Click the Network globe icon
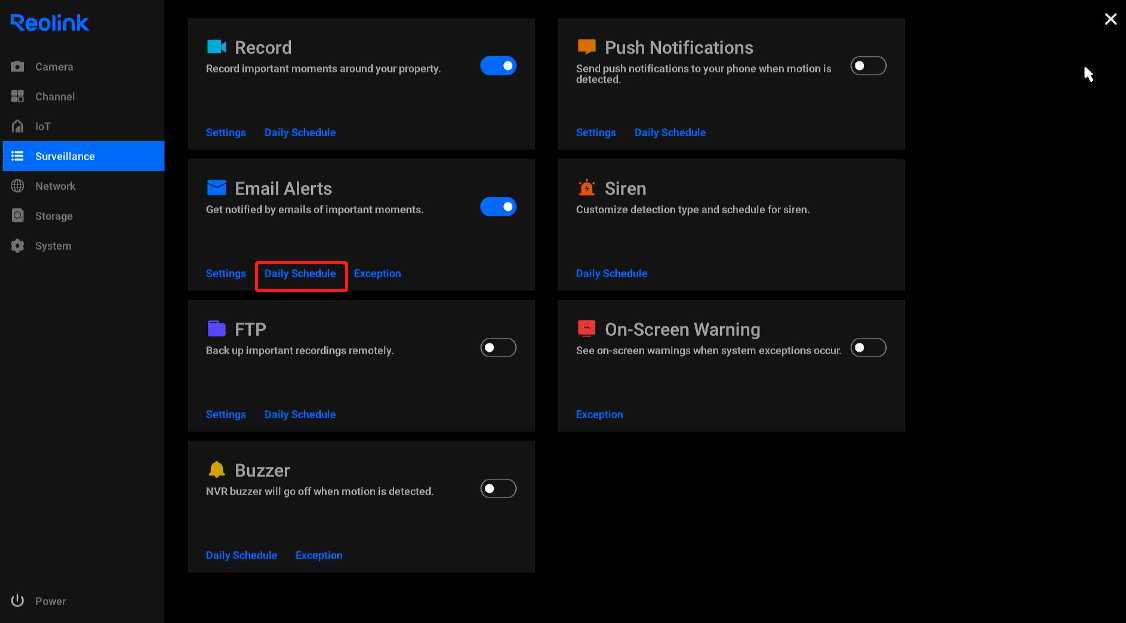Image resolution: width=1126 pixels, height=623 pixels. pos(18,186)
